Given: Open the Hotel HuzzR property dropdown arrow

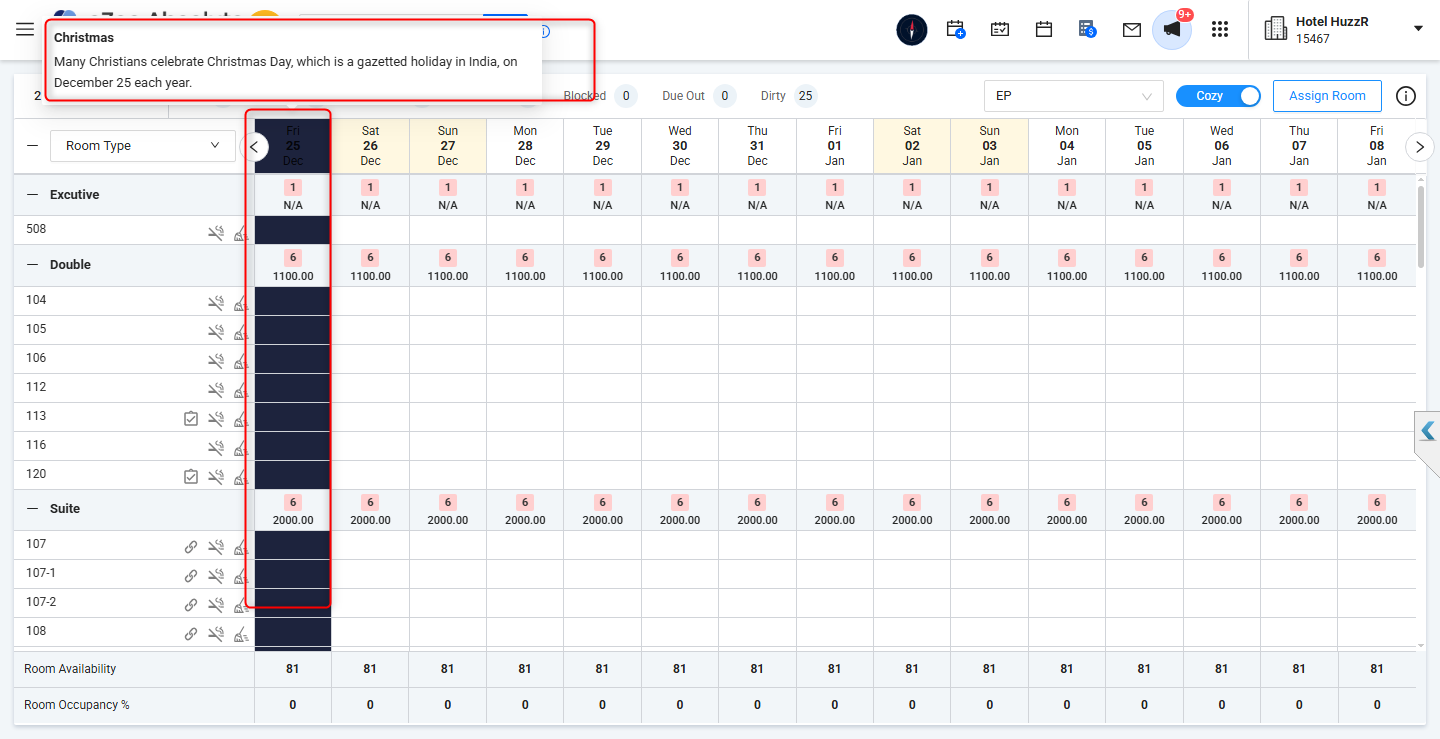Looking at the screenshot, I should (x=1418, y=29).
